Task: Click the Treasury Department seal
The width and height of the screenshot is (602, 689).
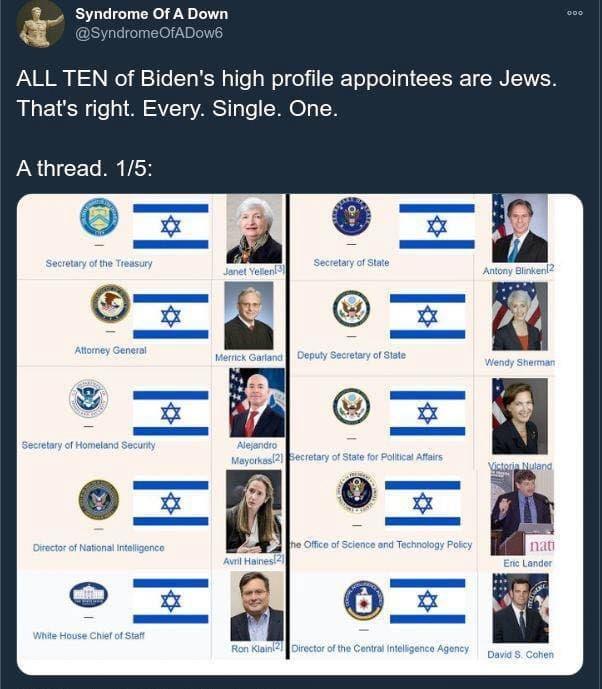Action: pyautogui.click(x=99, y=217)
